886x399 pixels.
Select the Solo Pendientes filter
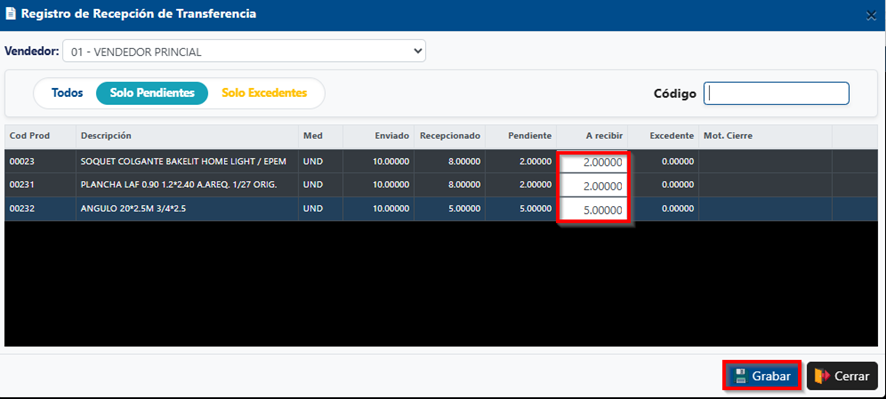[x=152, y=93]
